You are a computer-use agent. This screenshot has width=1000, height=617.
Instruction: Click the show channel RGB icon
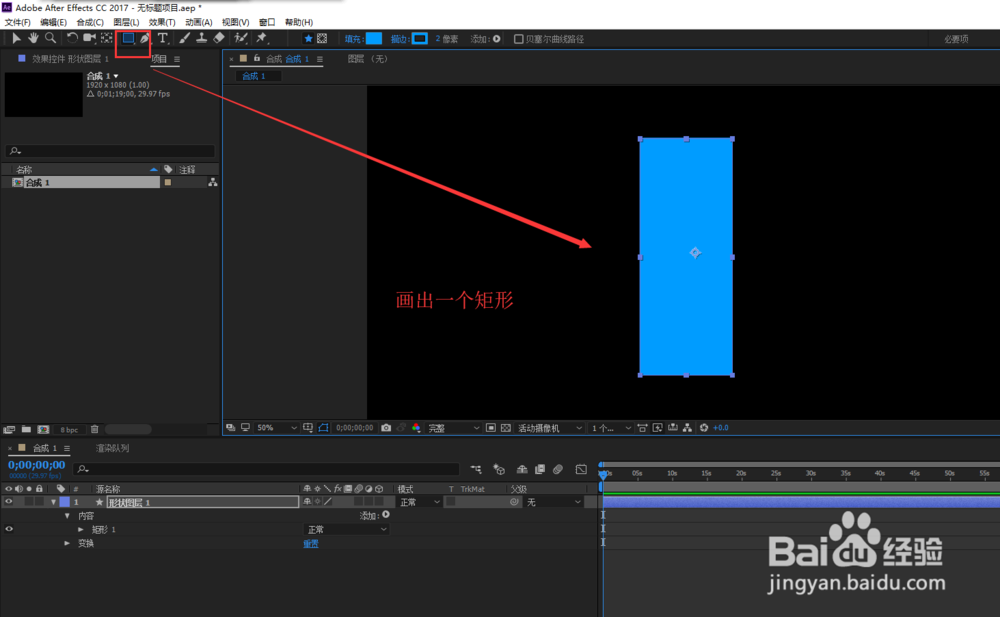point(416,427)
